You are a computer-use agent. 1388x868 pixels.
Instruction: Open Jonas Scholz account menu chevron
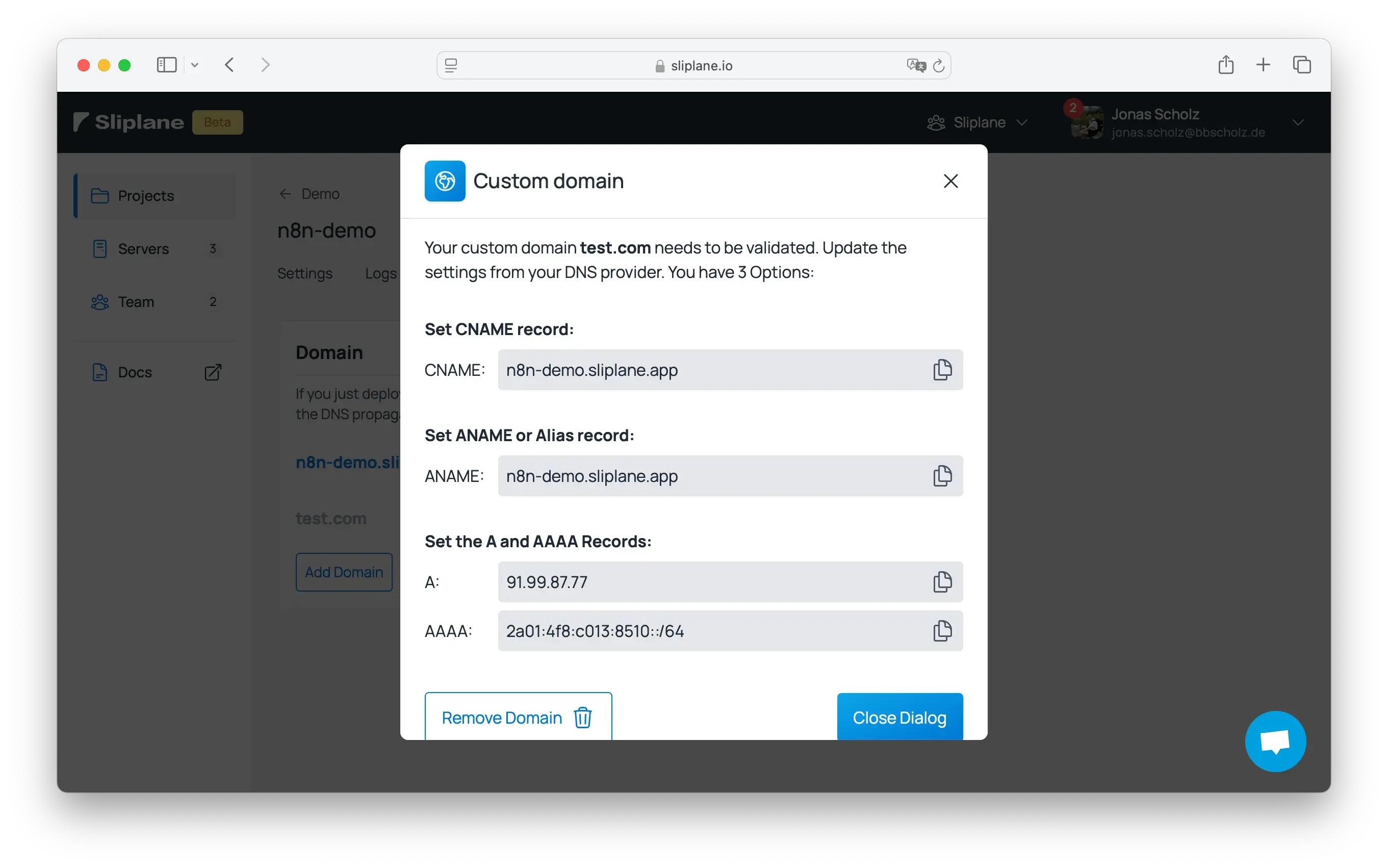coord(1298,122)
